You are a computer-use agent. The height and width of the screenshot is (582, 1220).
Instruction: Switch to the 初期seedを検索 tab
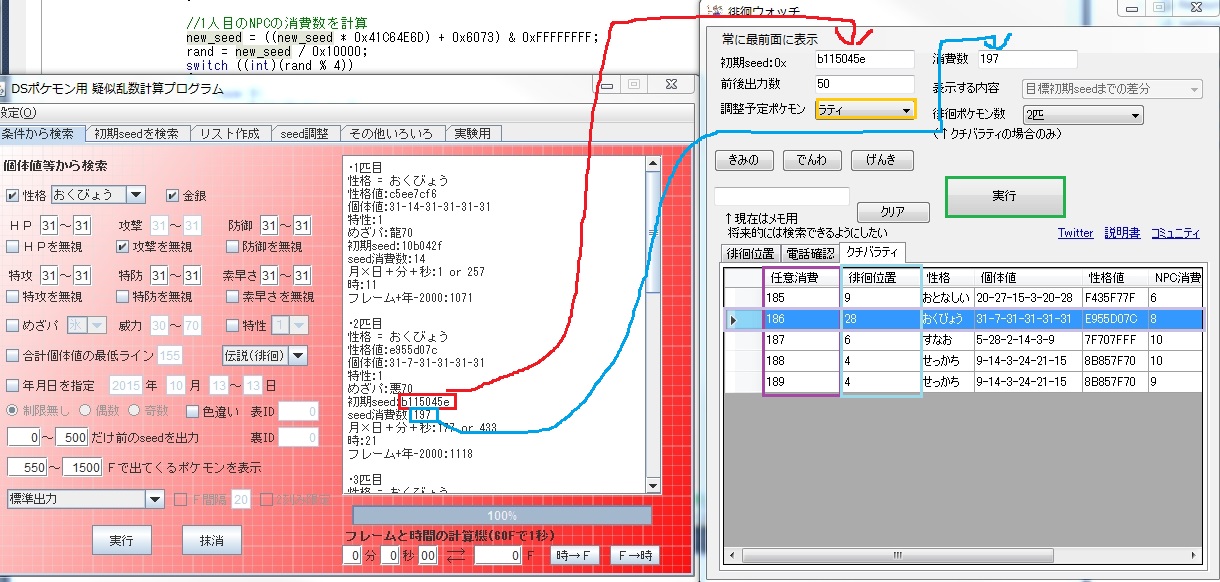click(x=136, y=133)
